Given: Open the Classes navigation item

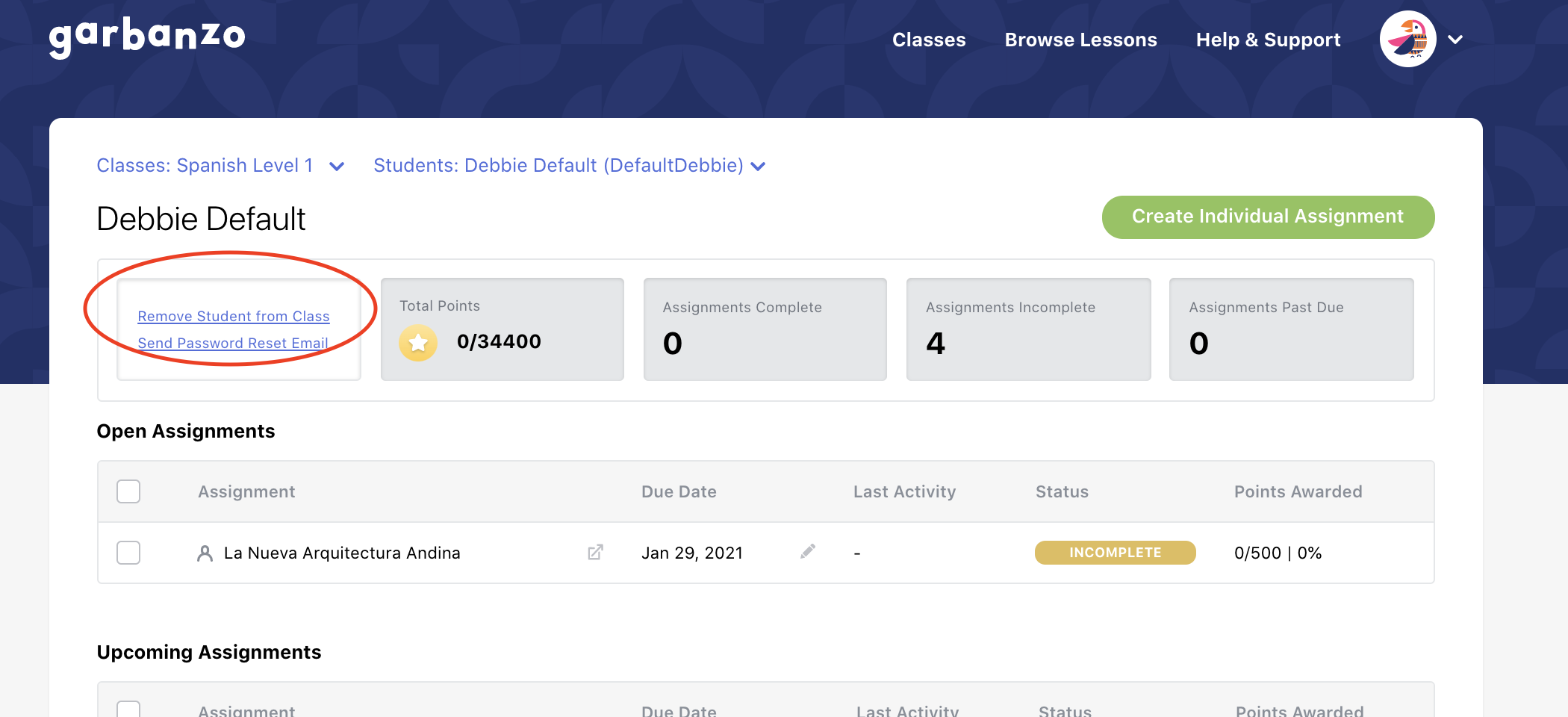Looking at the screenshot, I should click(928, 39).
